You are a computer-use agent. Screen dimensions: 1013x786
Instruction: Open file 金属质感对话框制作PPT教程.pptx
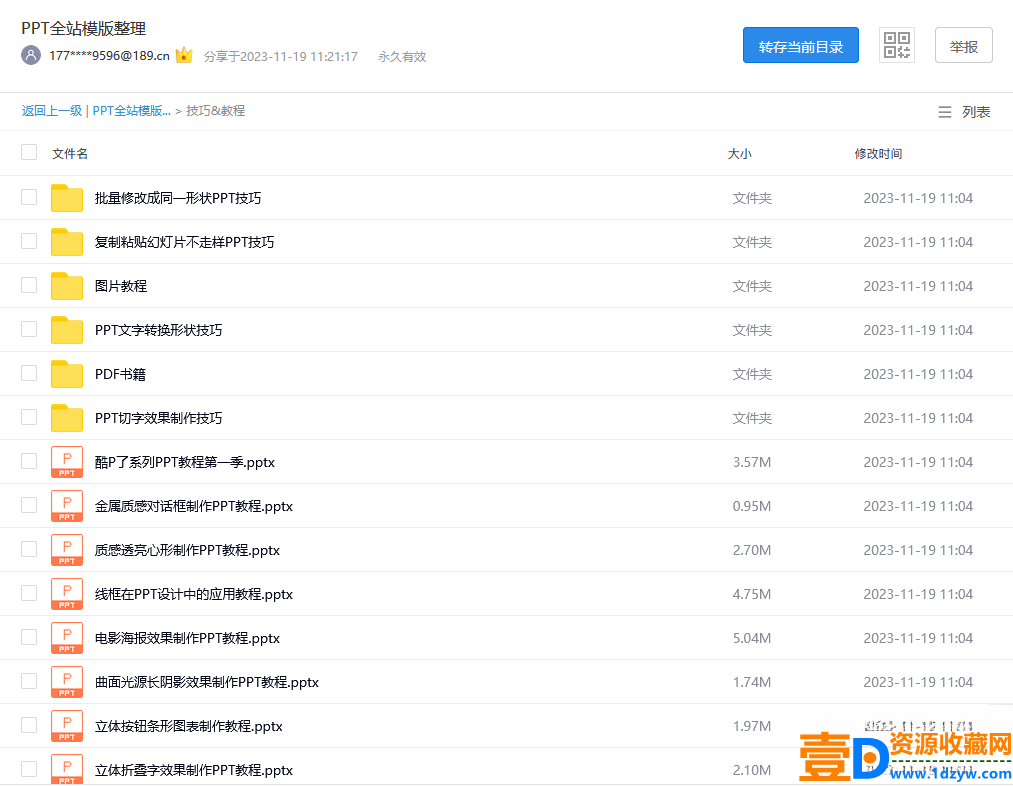point(194,506)
